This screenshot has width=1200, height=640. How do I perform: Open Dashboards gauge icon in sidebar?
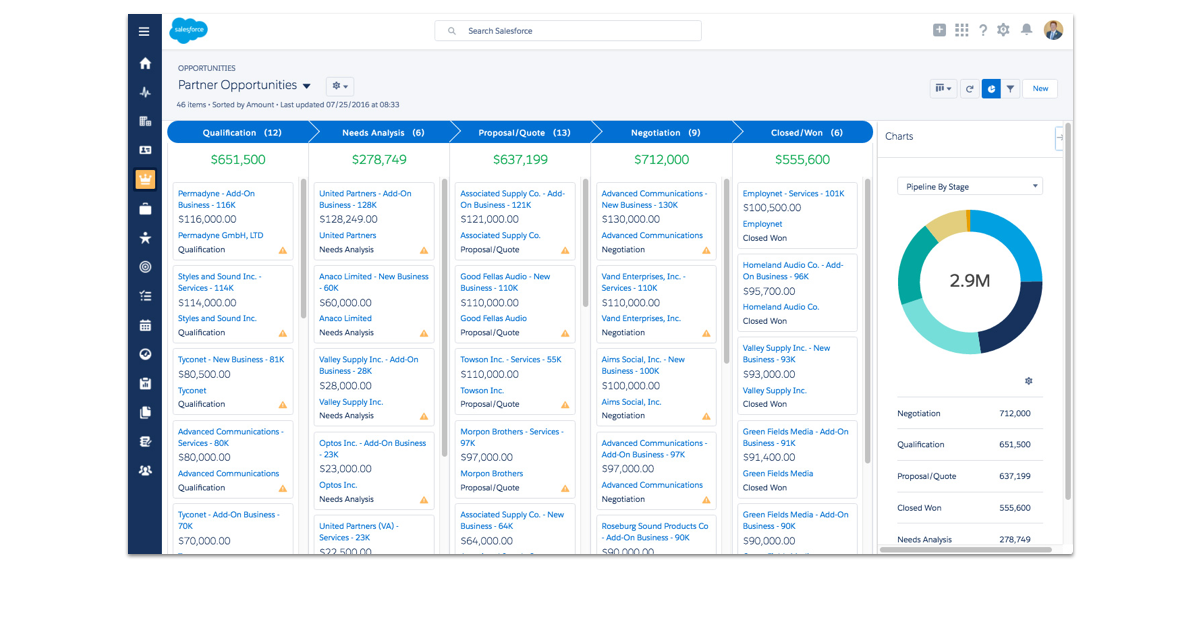pyautogui.click(x=145, y=354)
